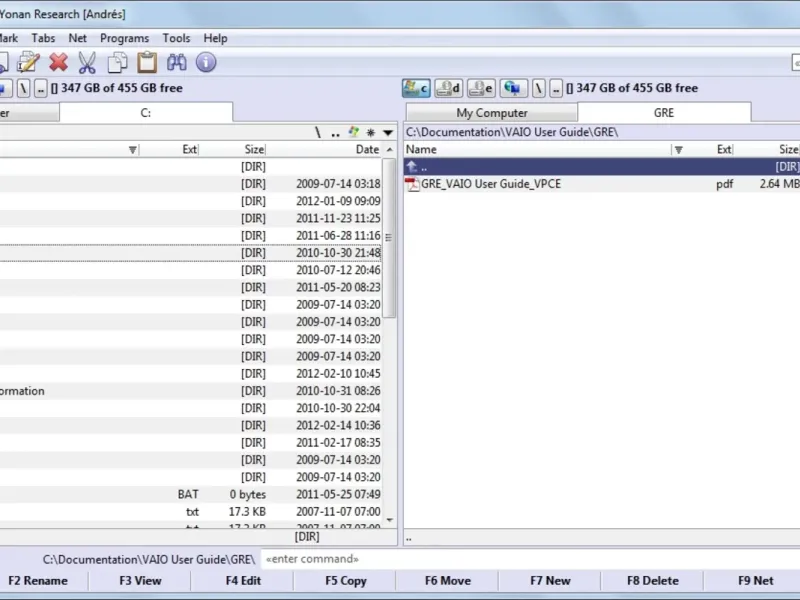
Task: Click the Copy documents toolbar icon
Action: (x=117, y=63)
